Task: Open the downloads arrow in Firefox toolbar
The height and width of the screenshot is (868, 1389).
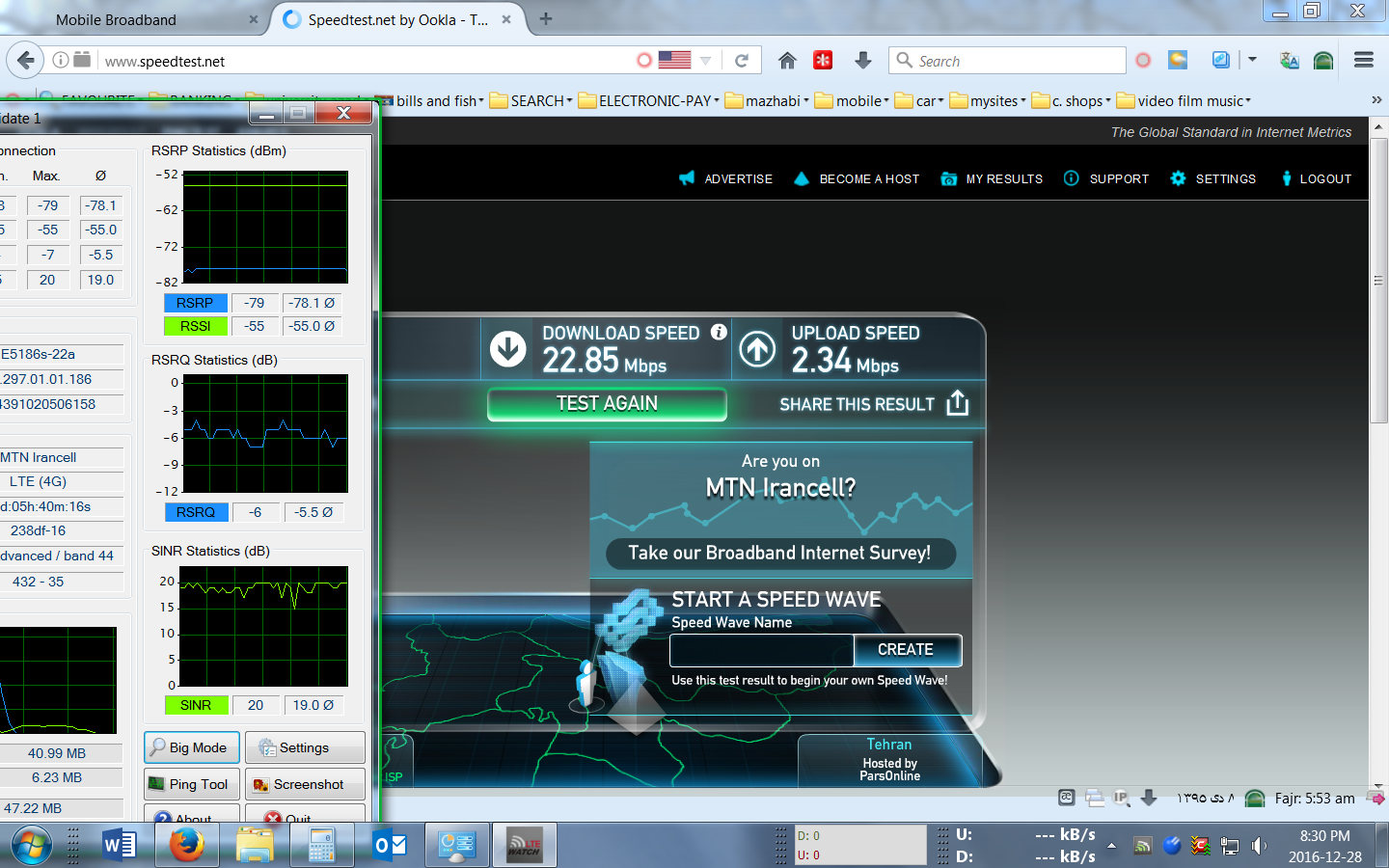Action: 862,61
